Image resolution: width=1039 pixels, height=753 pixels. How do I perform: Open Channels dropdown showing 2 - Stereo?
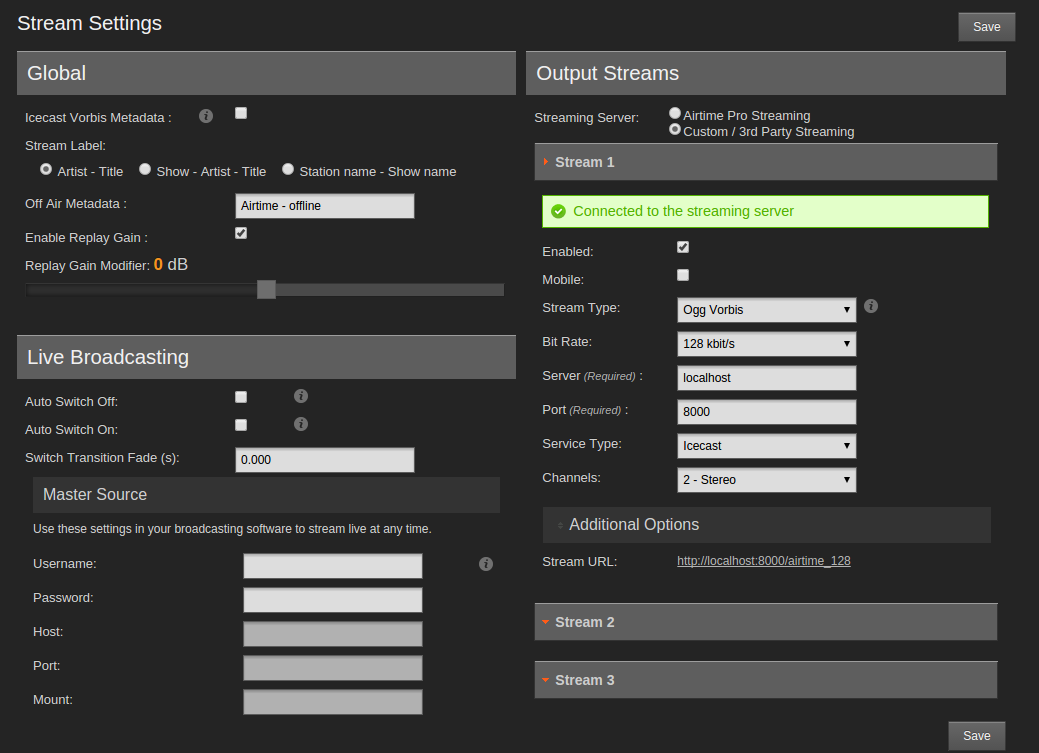pyautogui.click(x=767, y=480)
